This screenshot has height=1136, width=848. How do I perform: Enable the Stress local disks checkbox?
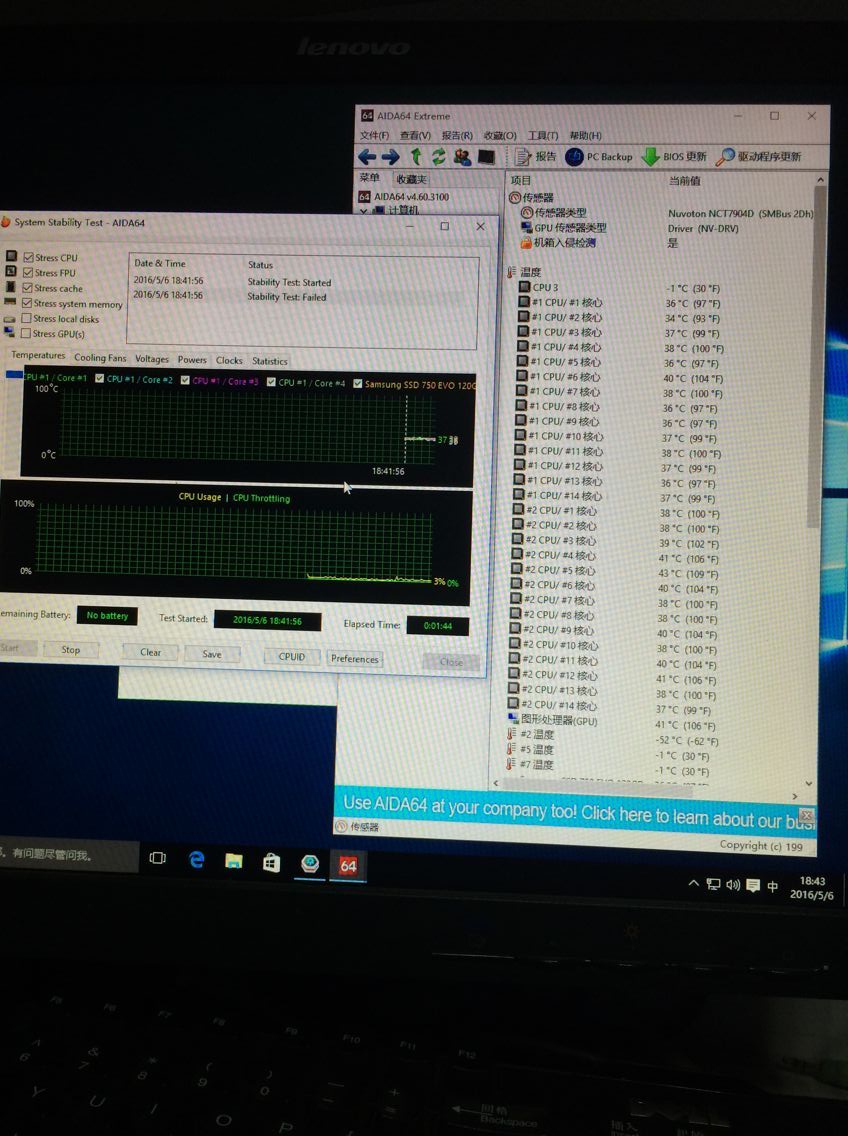26,318
